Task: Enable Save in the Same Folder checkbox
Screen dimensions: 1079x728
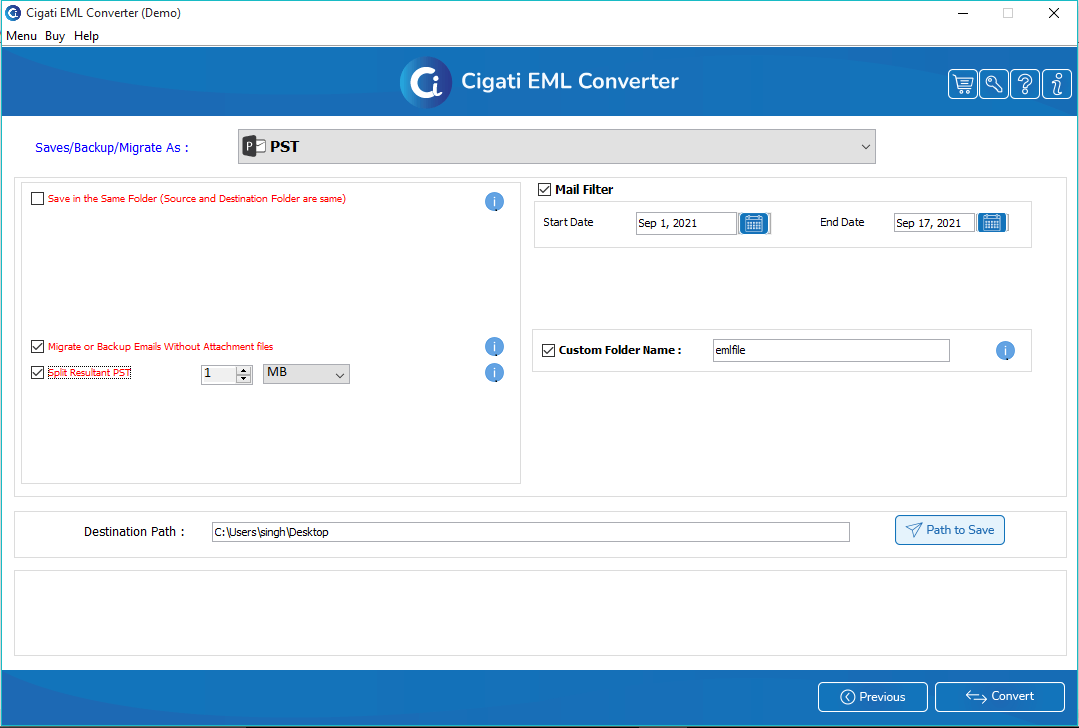Action: (x=38, y=199)
